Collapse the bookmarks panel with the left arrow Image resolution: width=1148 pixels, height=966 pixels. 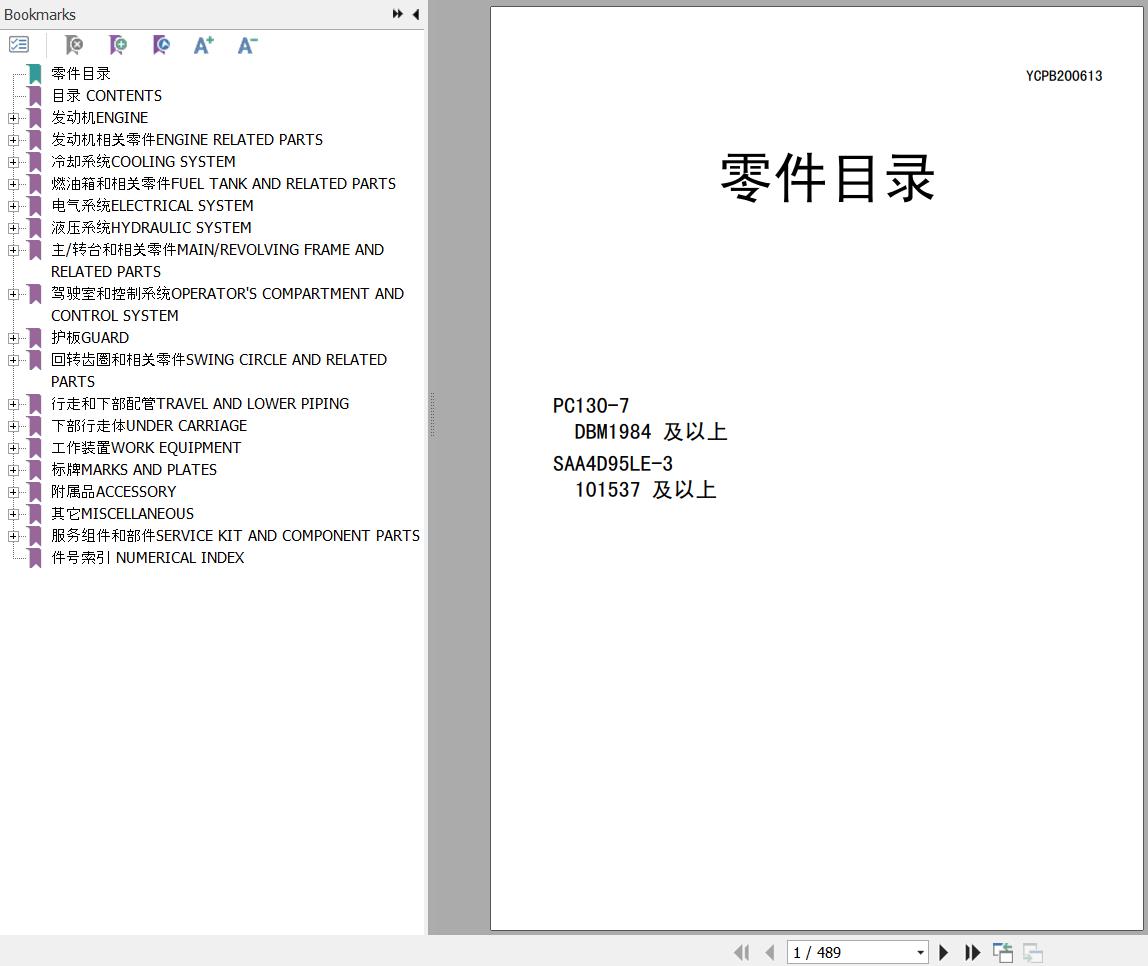click(x=416, y=14)
